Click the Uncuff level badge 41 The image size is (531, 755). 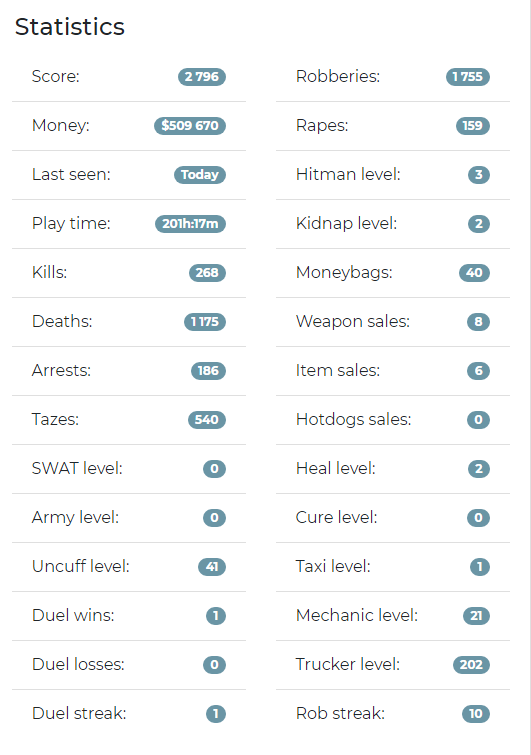212,567
